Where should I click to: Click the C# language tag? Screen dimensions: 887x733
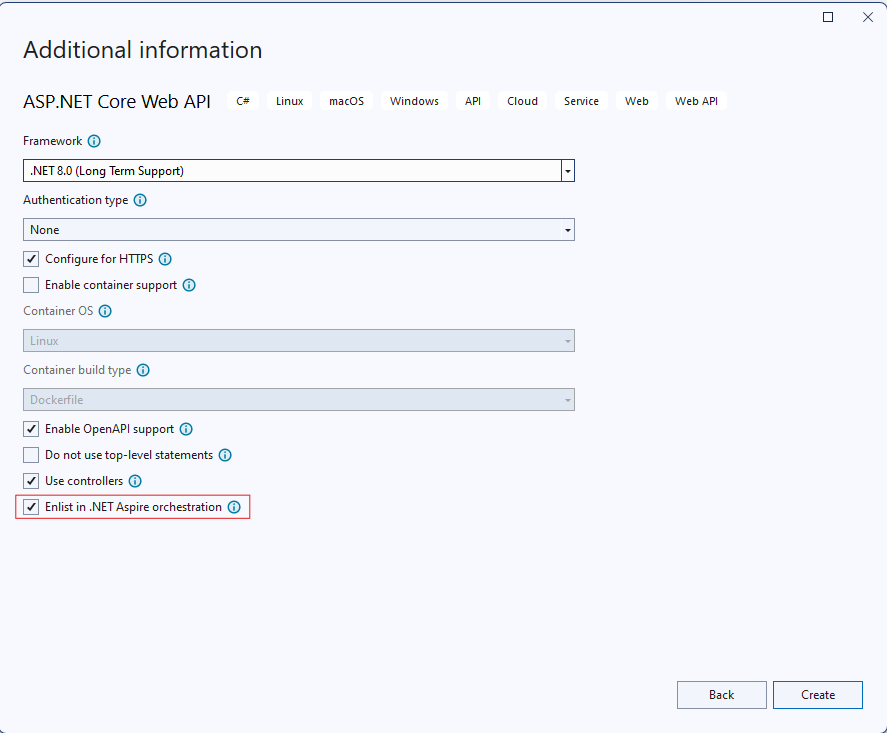click(x=243, y=101)
